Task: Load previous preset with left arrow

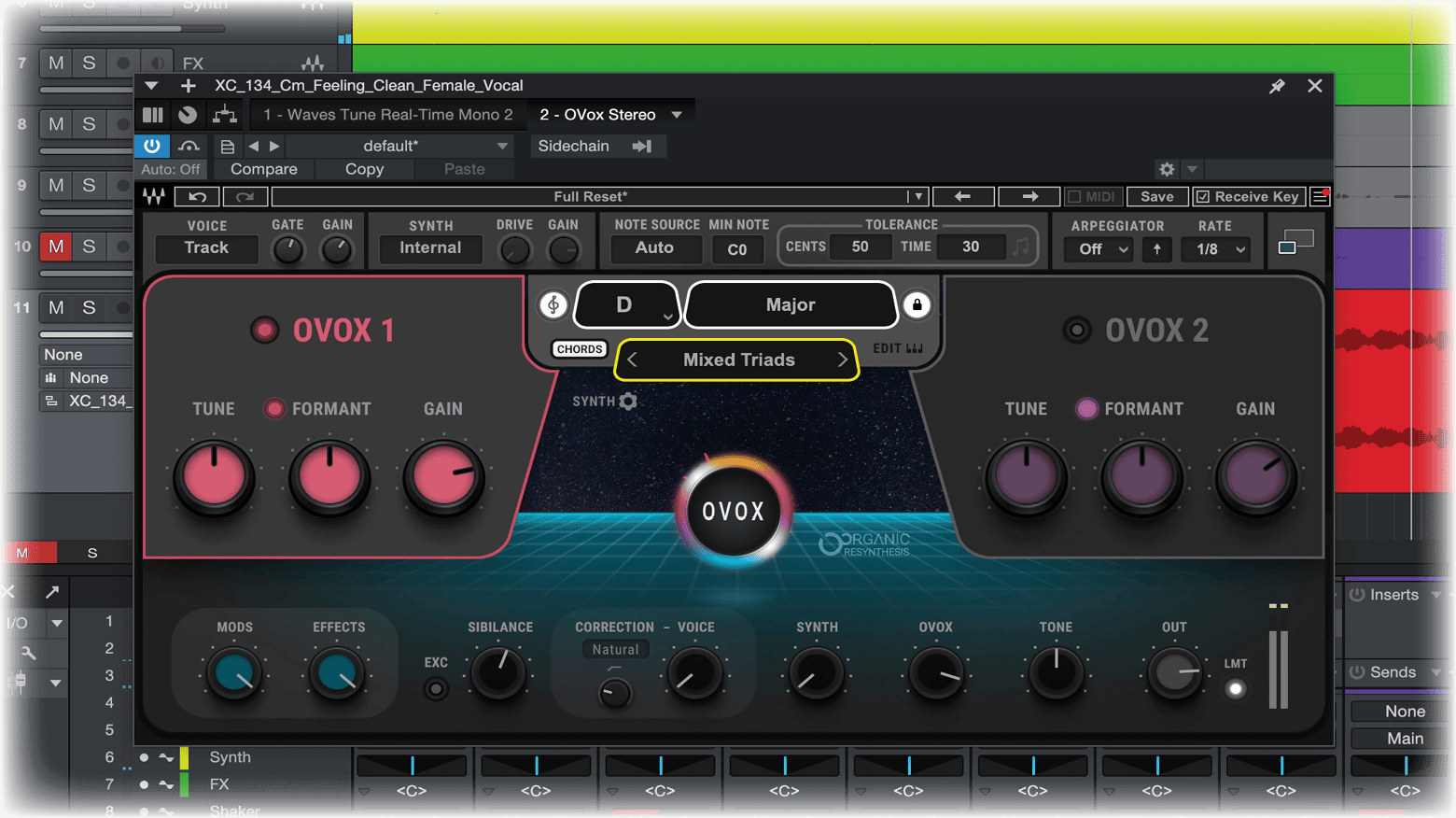Action: pos(962,196)
